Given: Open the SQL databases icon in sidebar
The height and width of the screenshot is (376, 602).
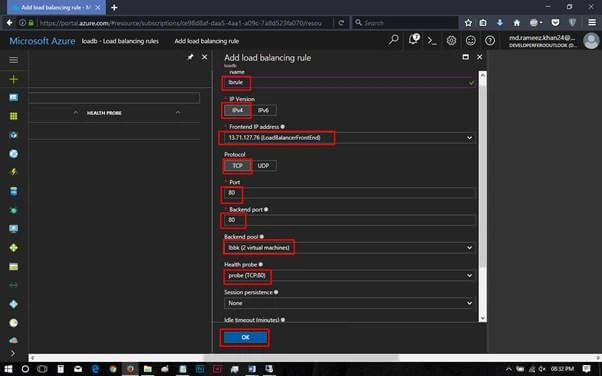Looking at the screenshot, I should click(13, 191).
